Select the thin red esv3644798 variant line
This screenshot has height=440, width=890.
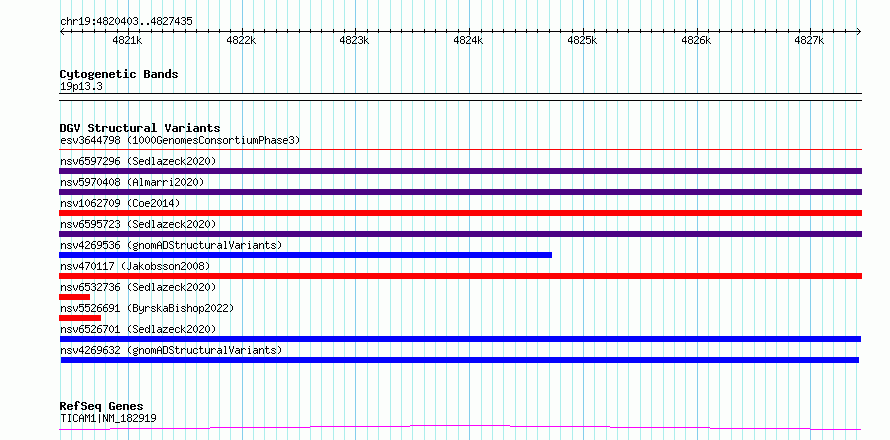coord(460,150)
